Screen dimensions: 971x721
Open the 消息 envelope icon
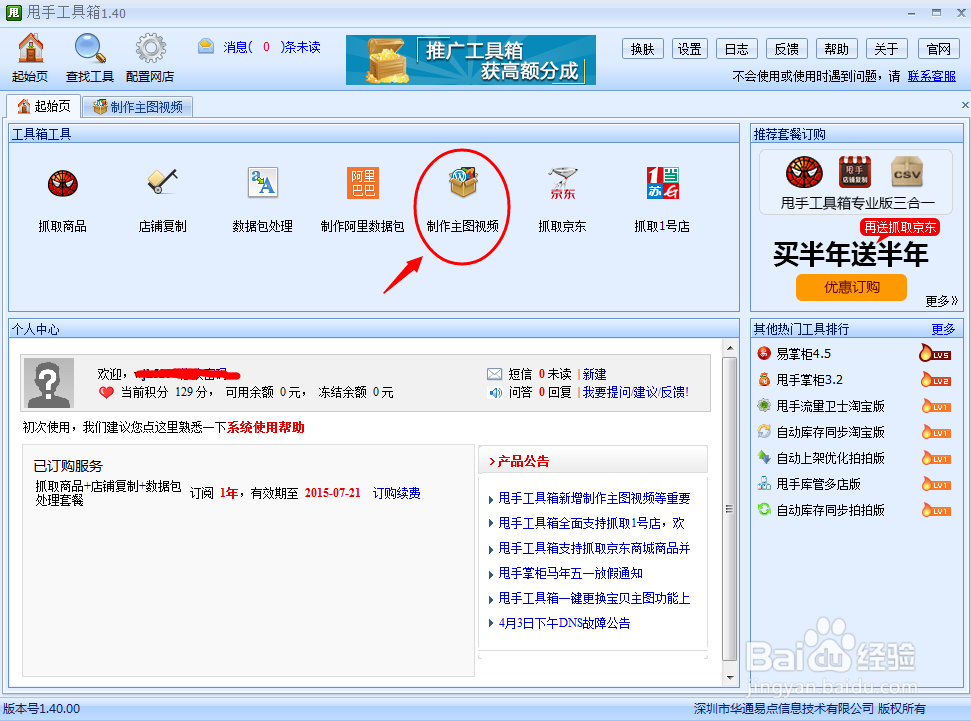click(205, 45)
